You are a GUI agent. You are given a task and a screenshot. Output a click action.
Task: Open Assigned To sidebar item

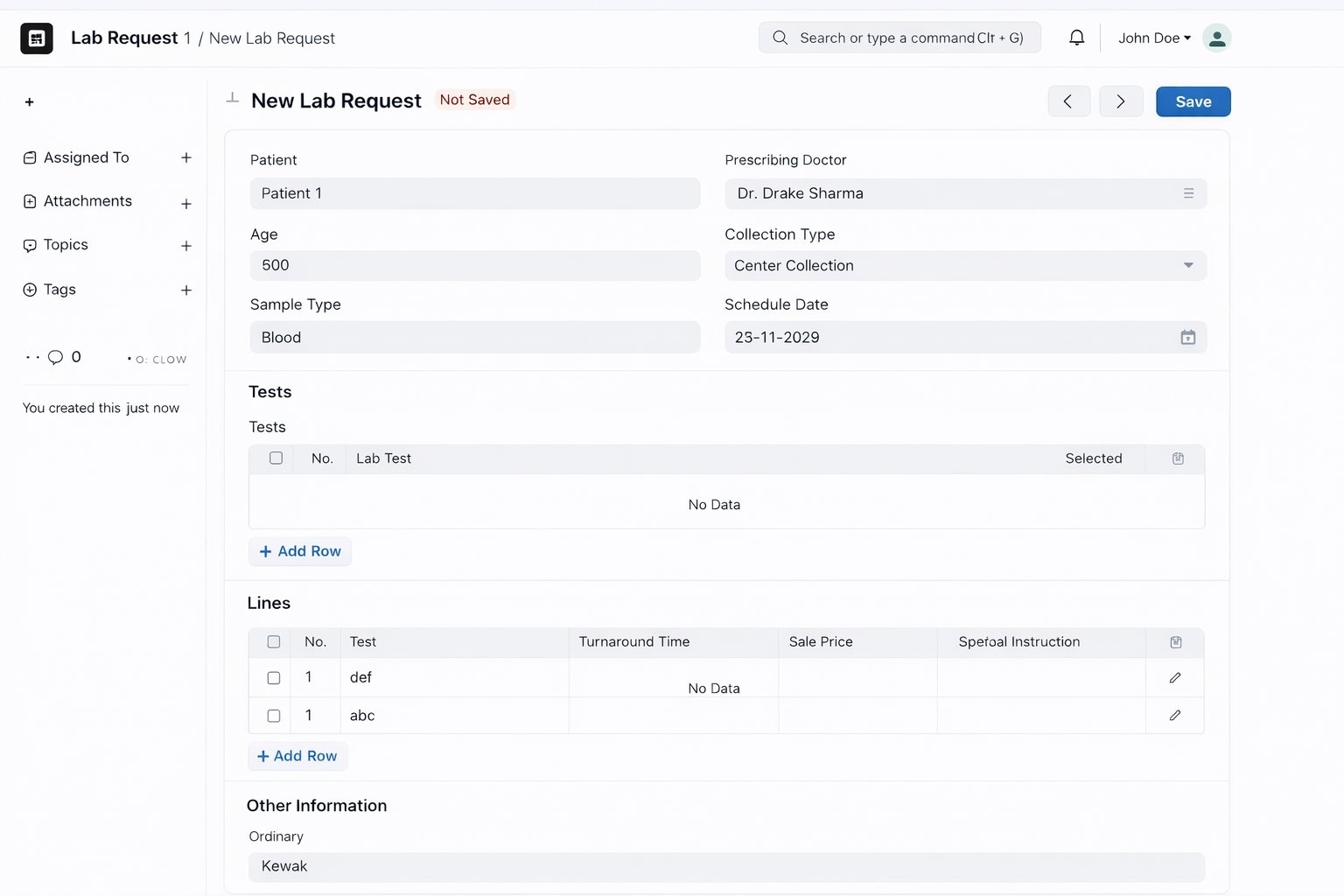[x=86, y=157]
